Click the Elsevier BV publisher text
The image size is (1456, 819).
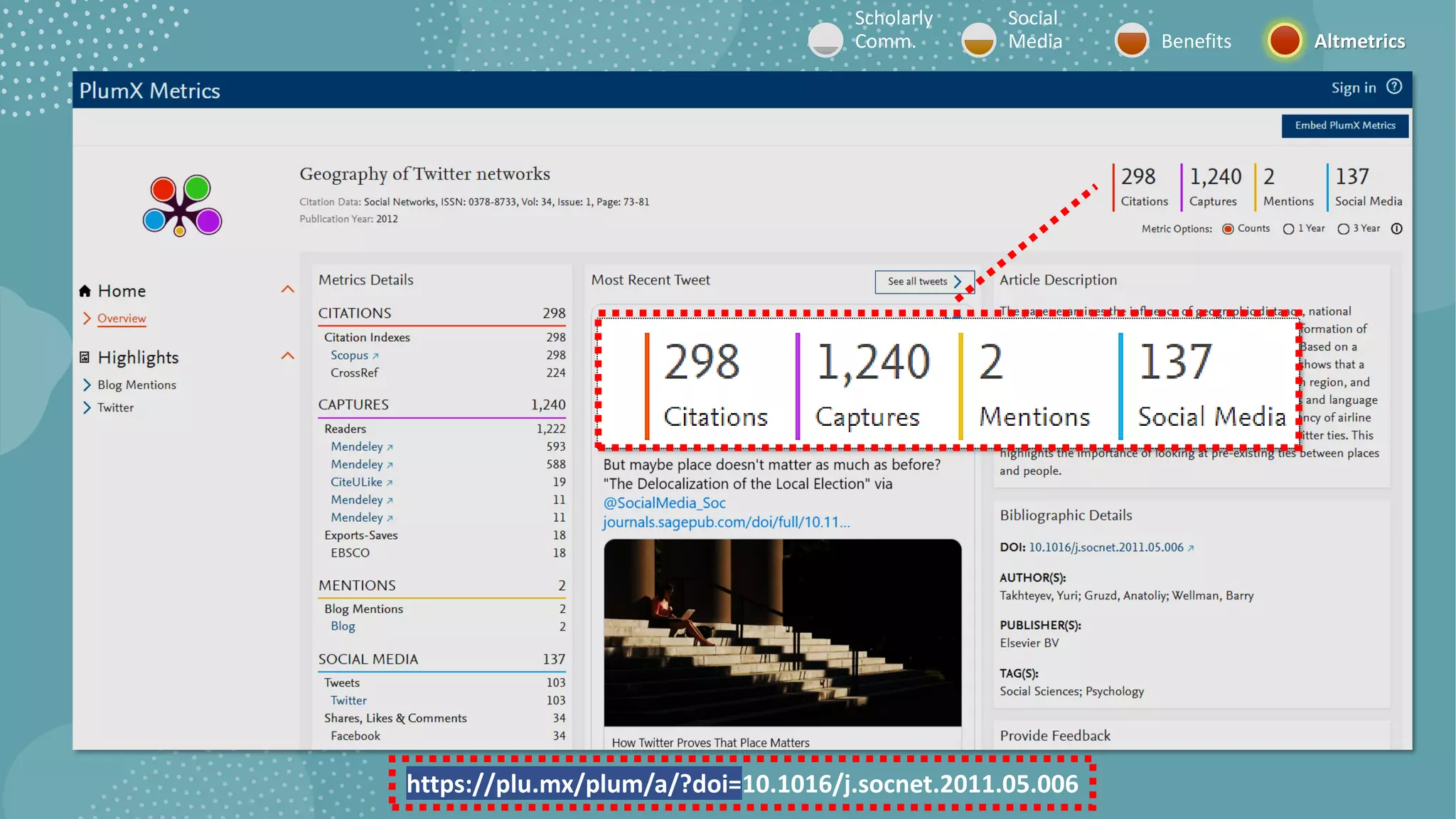(1029, 643)
